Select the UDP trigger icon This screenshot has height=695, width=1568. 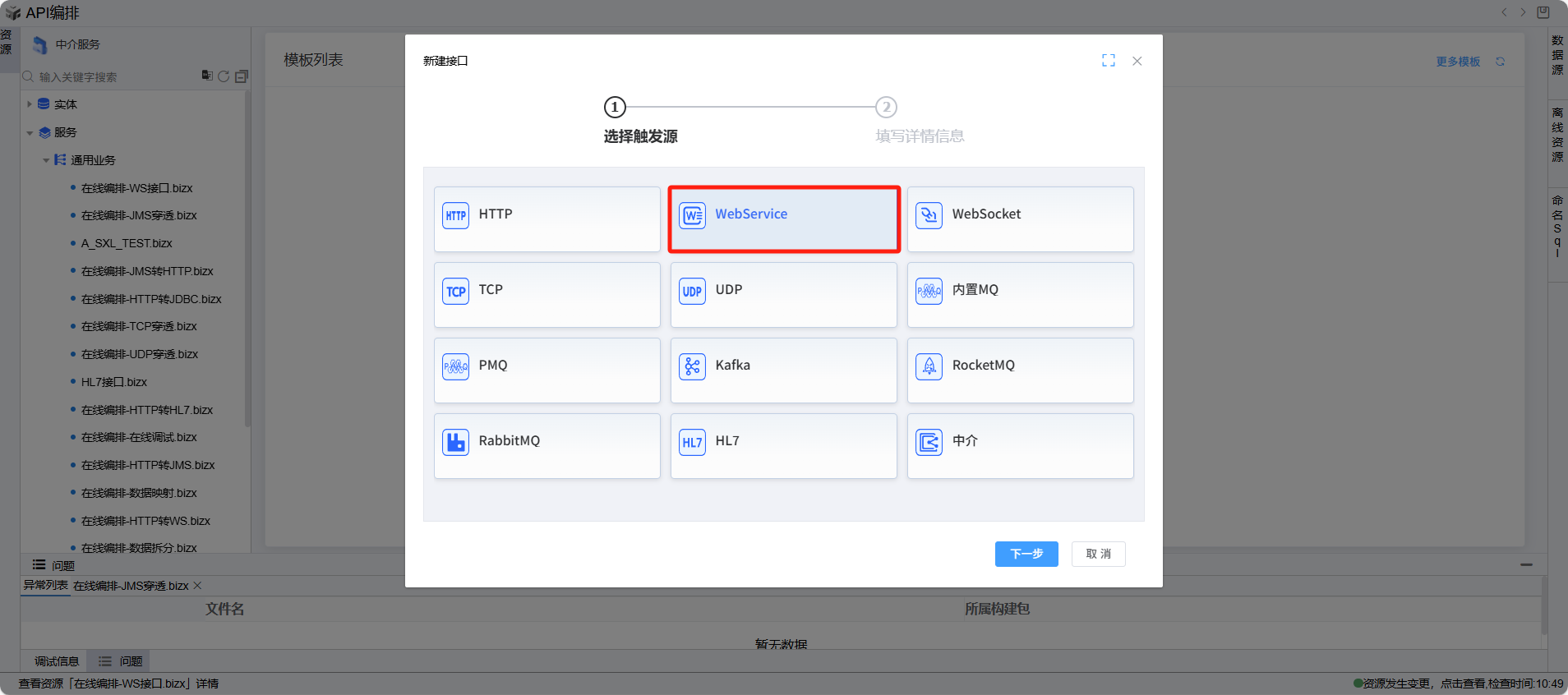[692, 291]
